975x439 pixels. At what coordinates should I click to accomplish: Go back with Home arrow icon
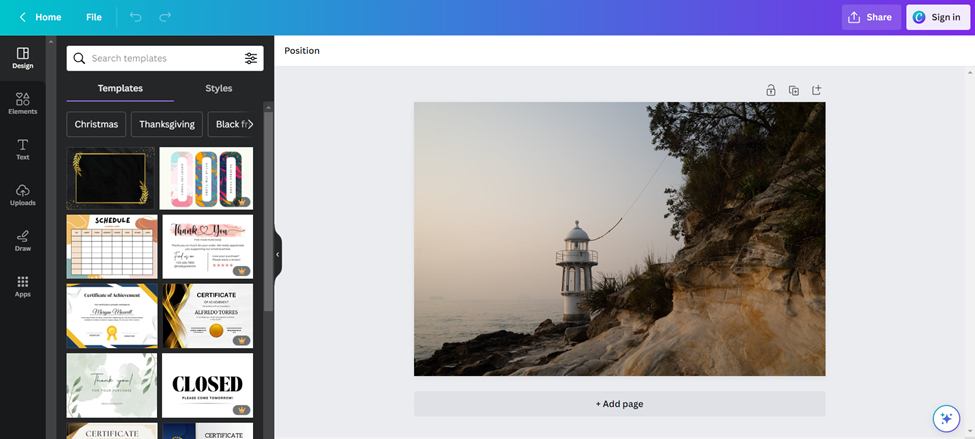(x=22, y=17)
